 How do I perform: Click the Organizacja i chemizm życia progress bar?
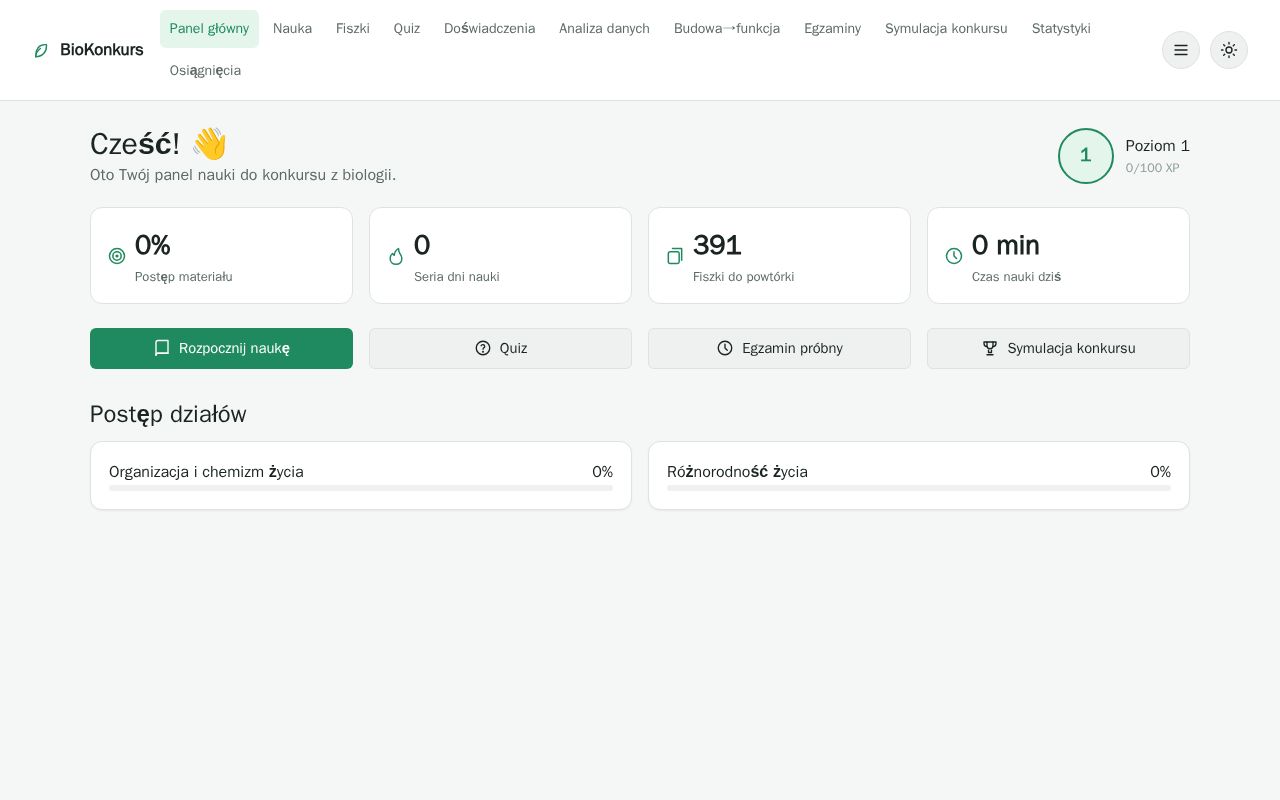tap(361, 488)
